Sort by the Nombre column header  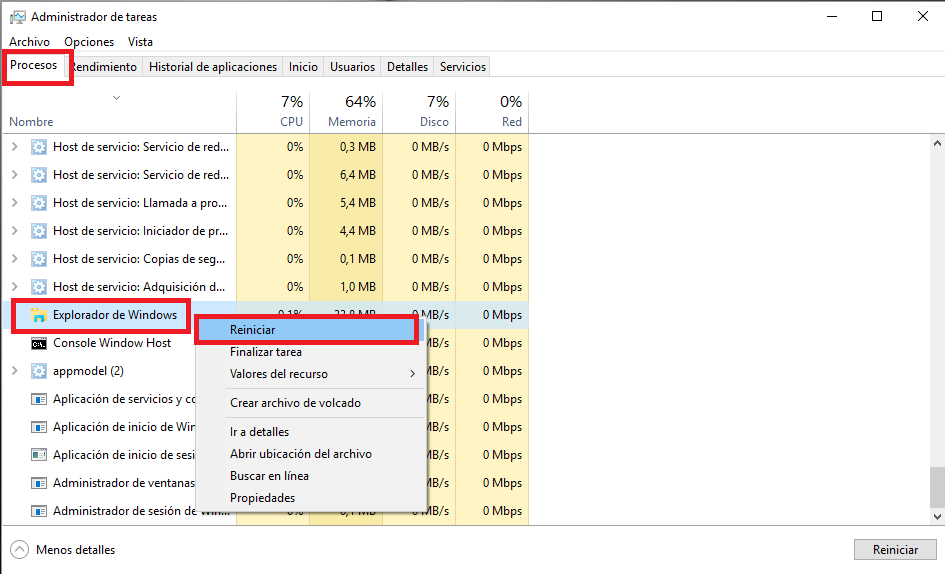[119, 112]
